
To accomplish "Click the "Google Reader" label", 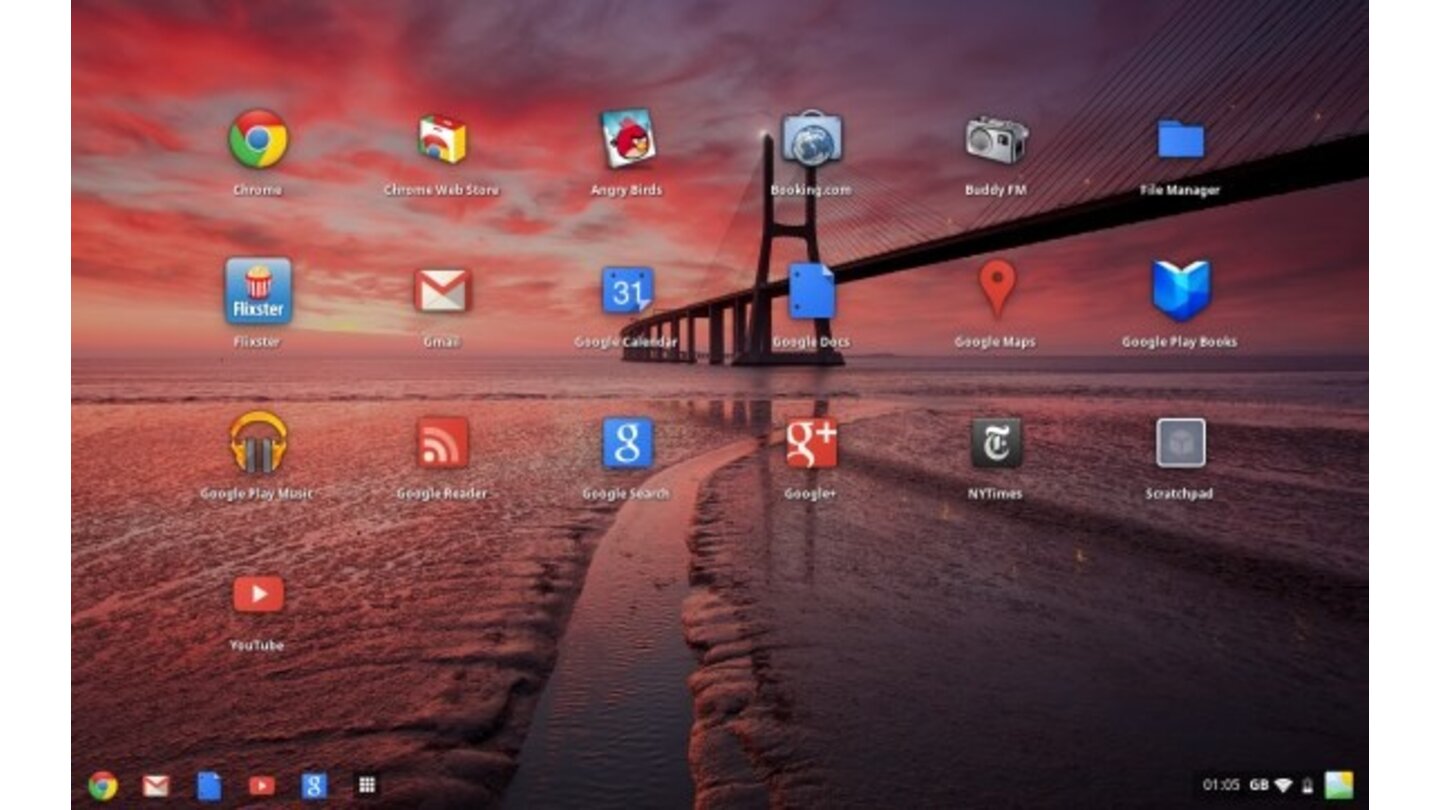I will click(442, 494).
